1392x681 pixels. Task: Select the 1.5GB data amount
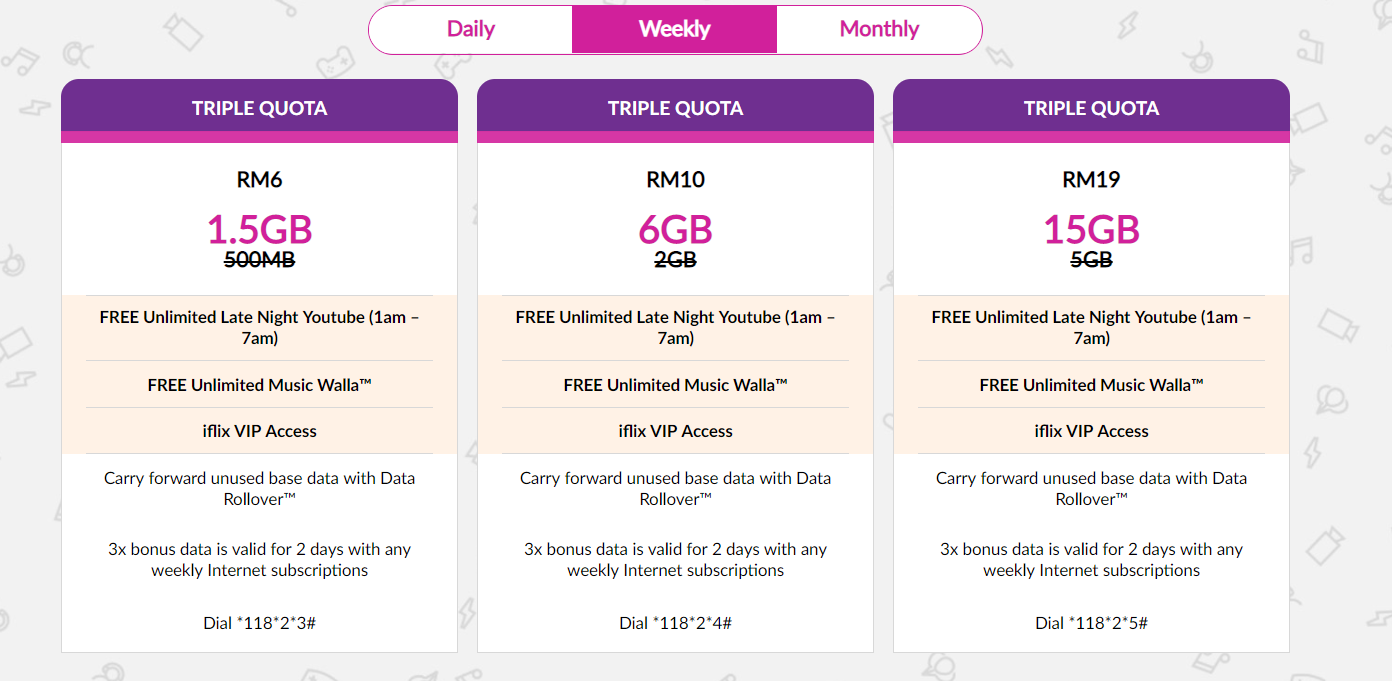coord(259,230)
